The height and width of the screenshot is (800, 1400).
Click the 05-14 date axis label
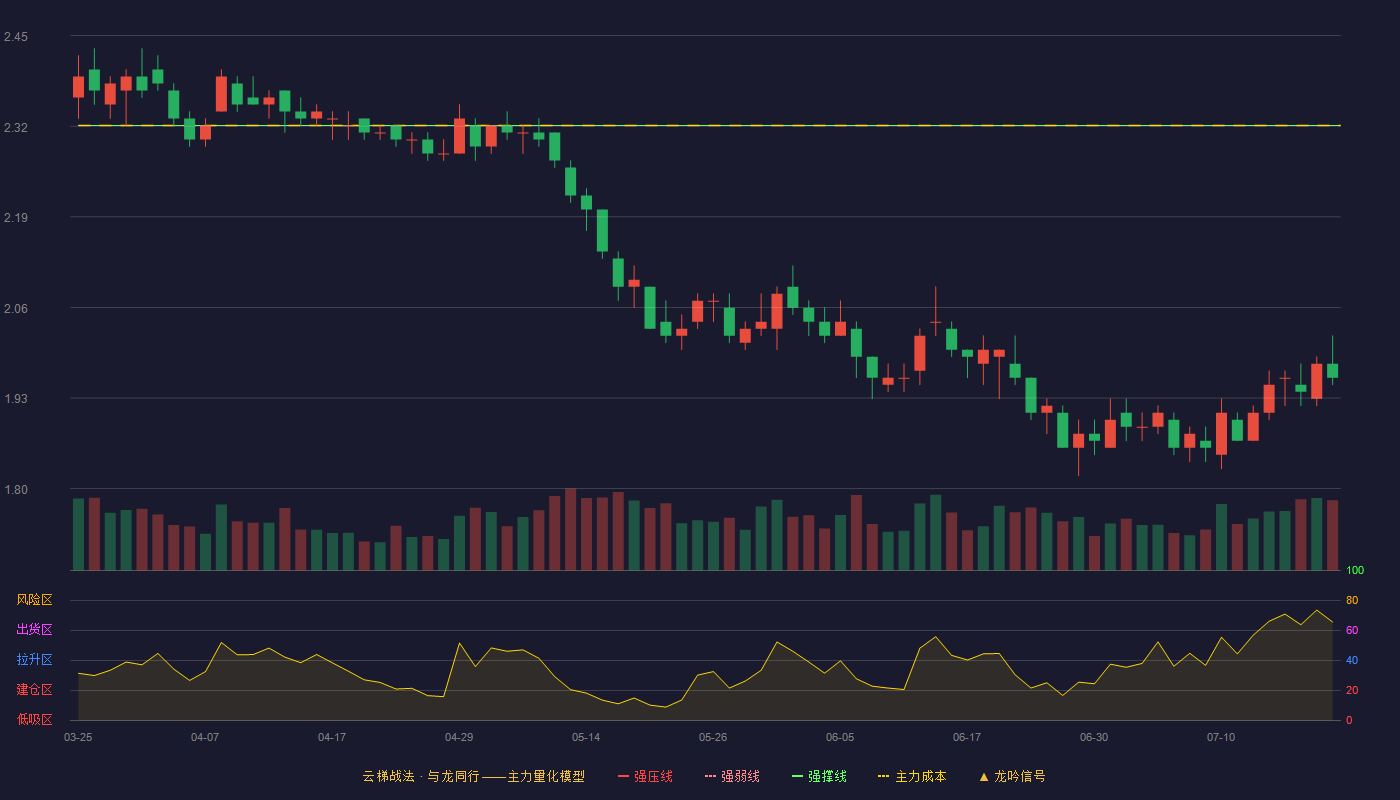pos(586,737)
